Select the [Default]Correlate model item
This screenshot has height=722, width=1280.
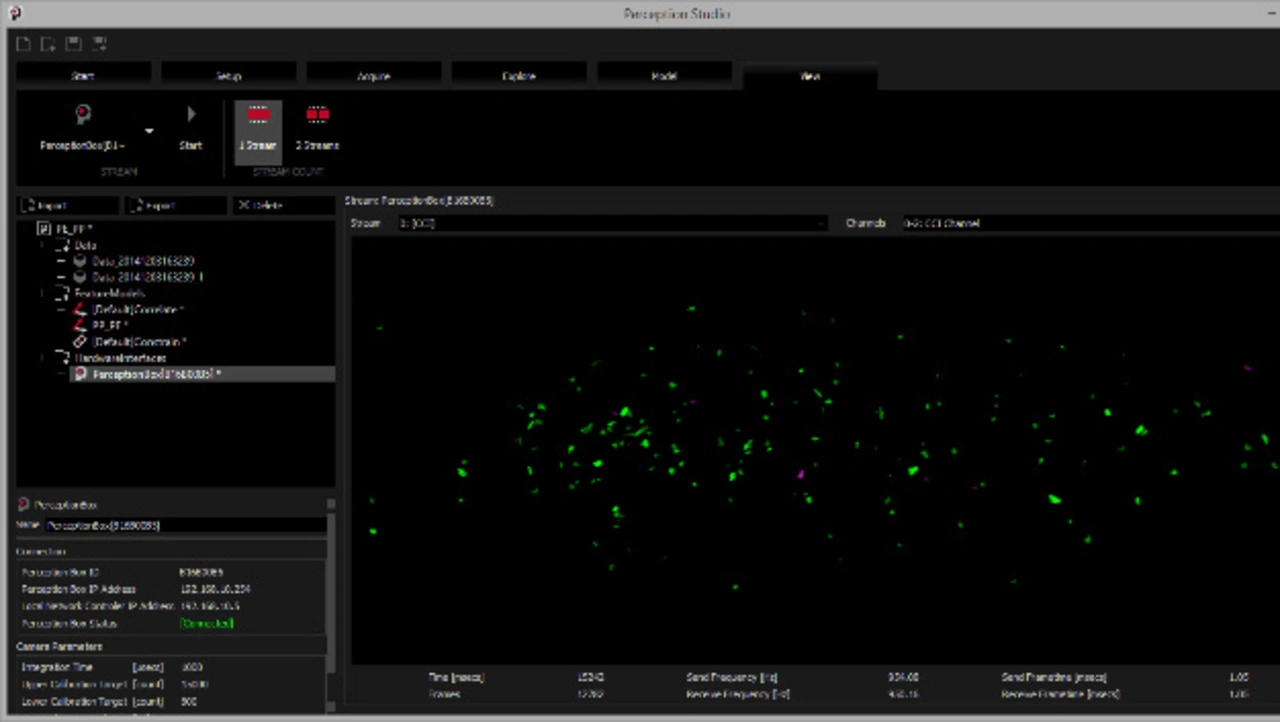138,310
